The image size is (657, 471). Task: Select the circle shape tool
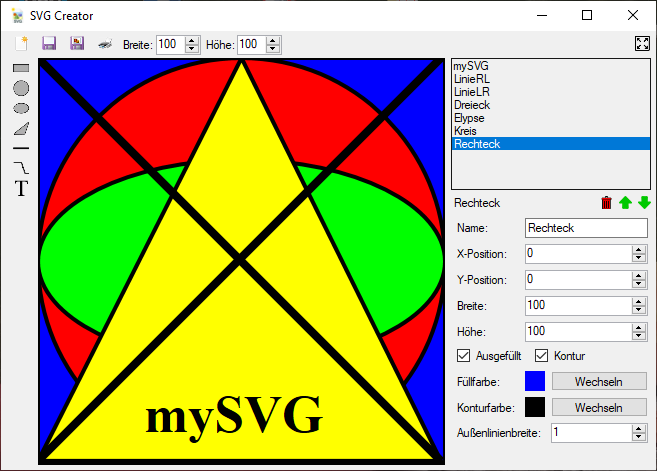(20, 88)
